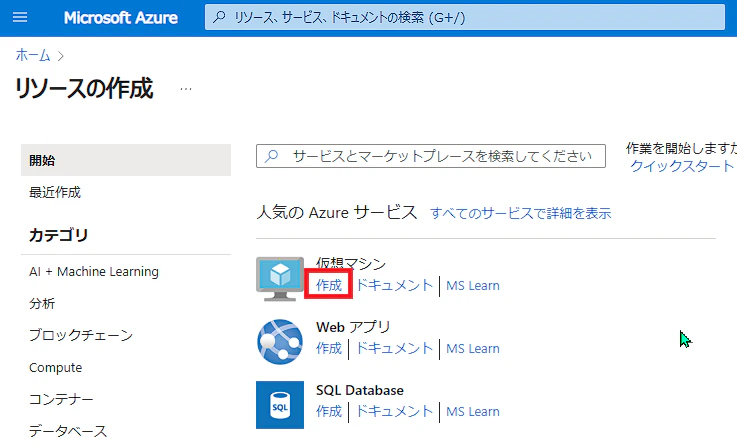Click the magnifier icon in marketplace search
737x446 pixels.
point(272,156)
